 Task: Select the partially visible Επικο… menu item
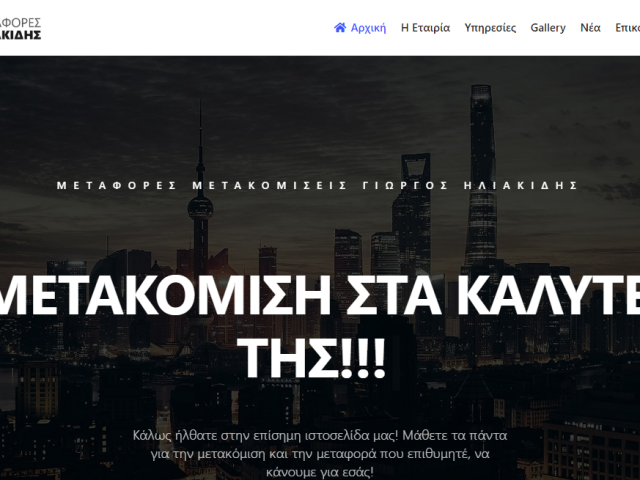tap(627, 28)
